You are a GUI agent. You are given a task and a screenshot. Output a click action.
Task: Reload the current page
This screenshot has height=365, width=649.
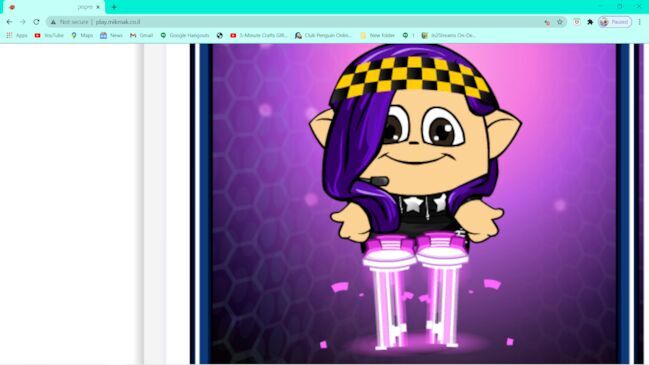(36, 22)
